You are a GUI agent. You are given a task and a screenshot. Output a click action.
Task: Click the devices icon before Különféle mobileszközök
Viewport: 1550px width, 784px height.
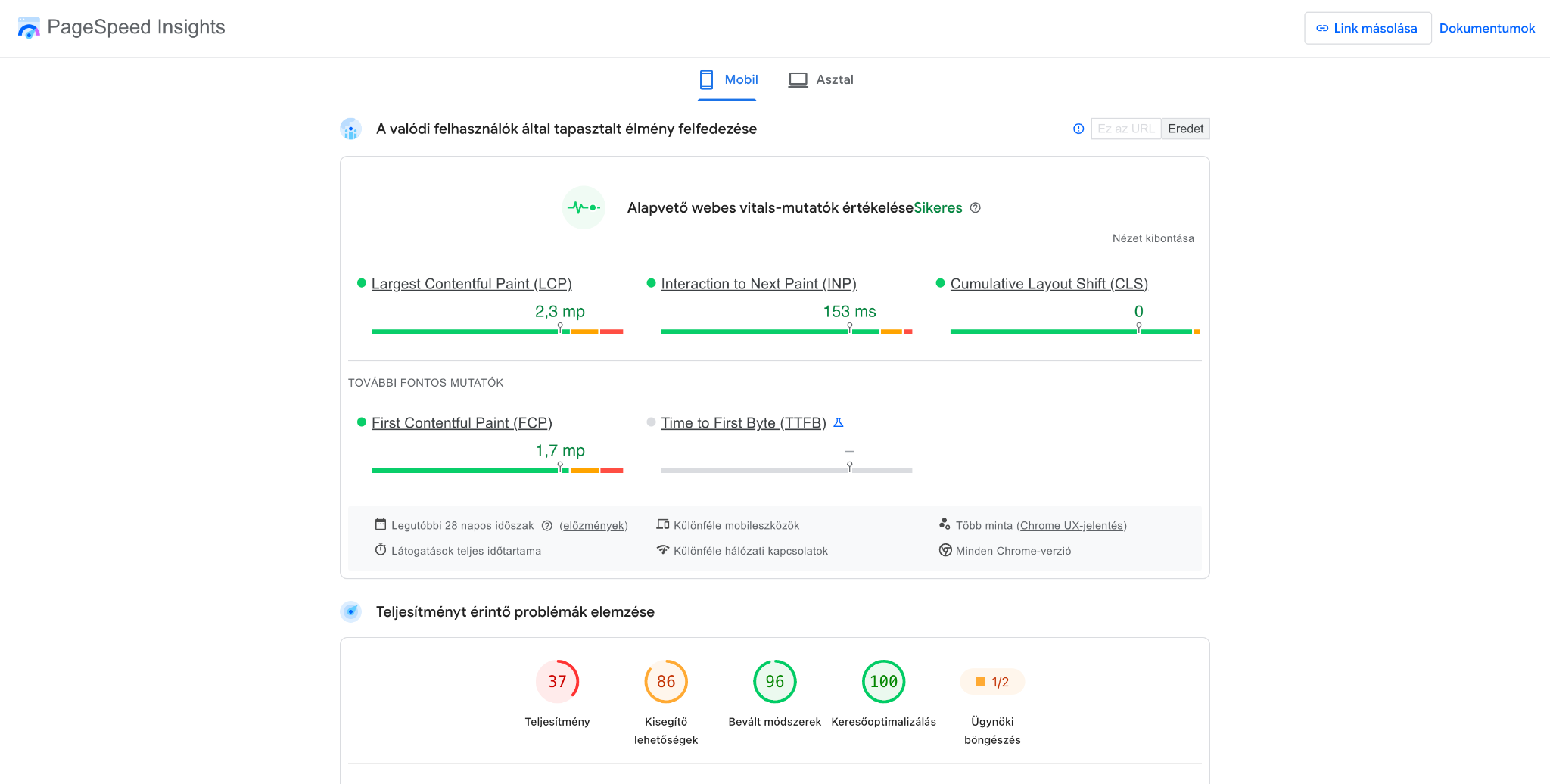[663, 524]
